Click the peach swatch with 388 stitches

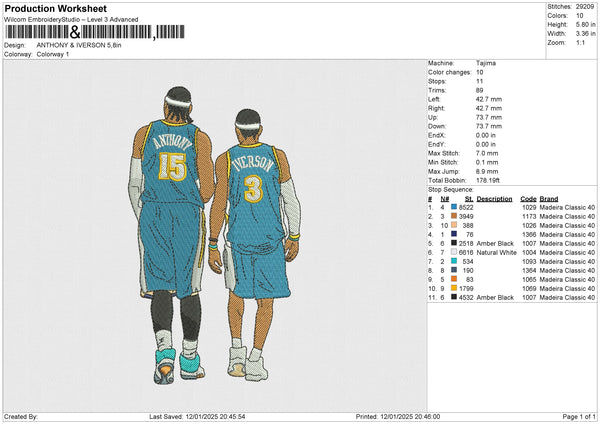point(454,225)
